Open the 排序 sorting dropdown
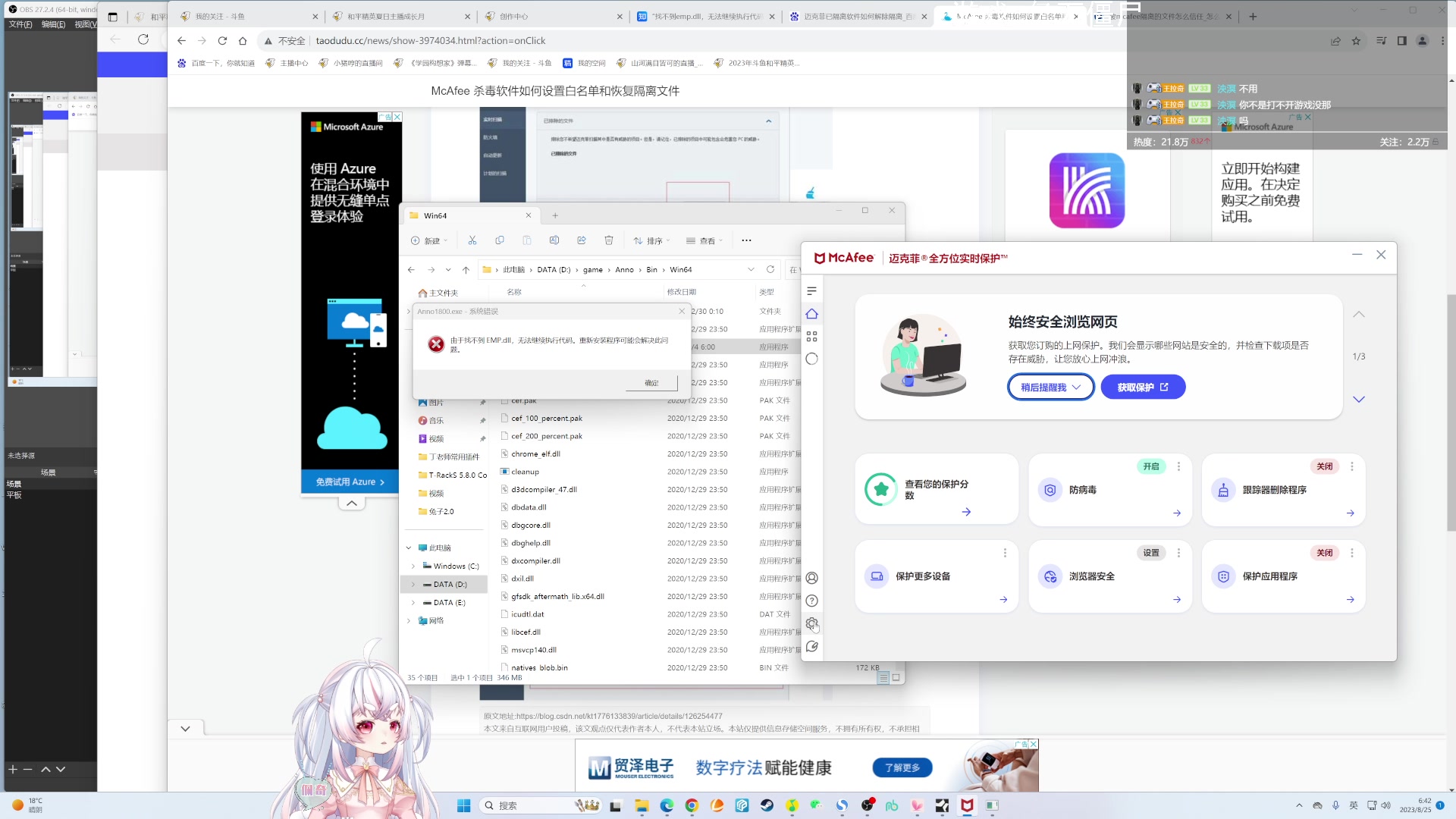Viewport: 1456px width, 819px height. (651, 240)
